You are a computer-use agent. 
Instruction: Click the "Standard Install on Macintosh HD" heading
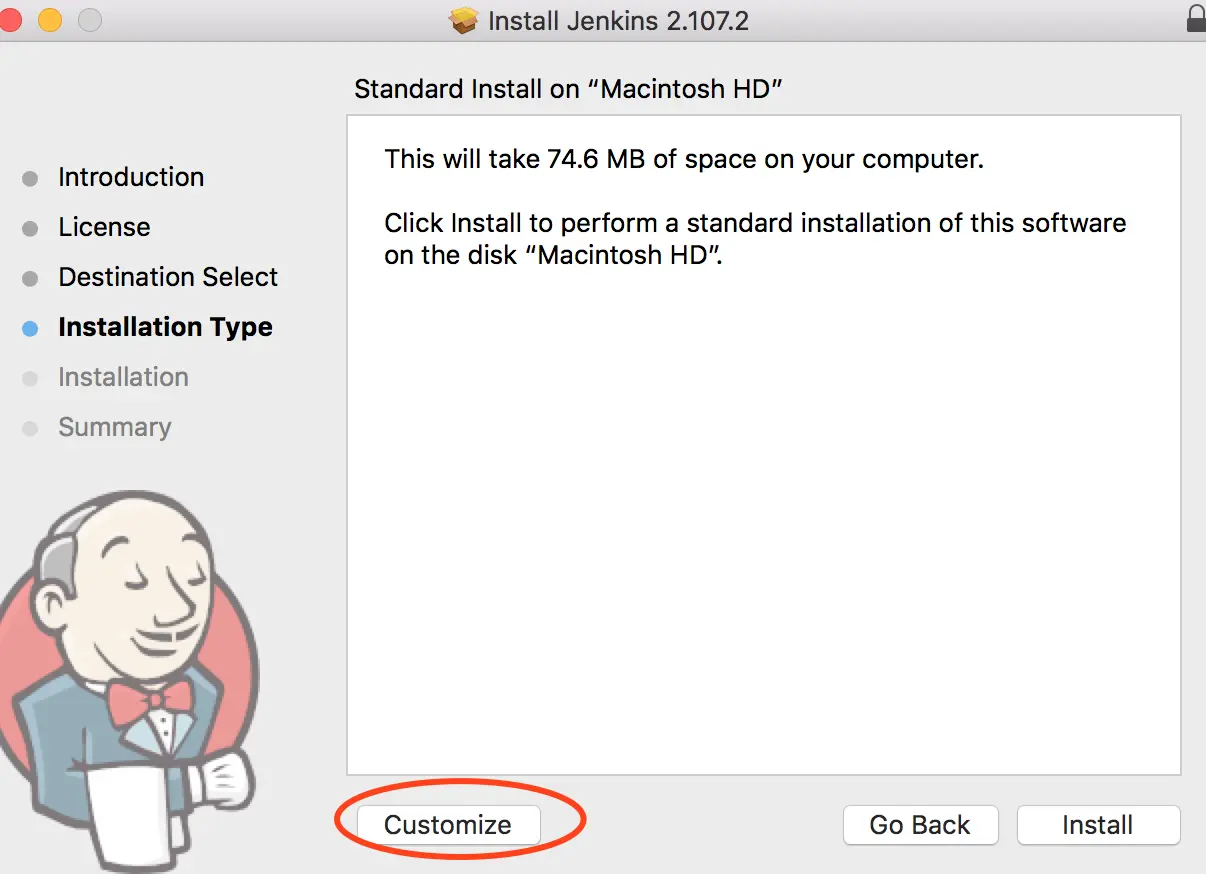(568, 89)
